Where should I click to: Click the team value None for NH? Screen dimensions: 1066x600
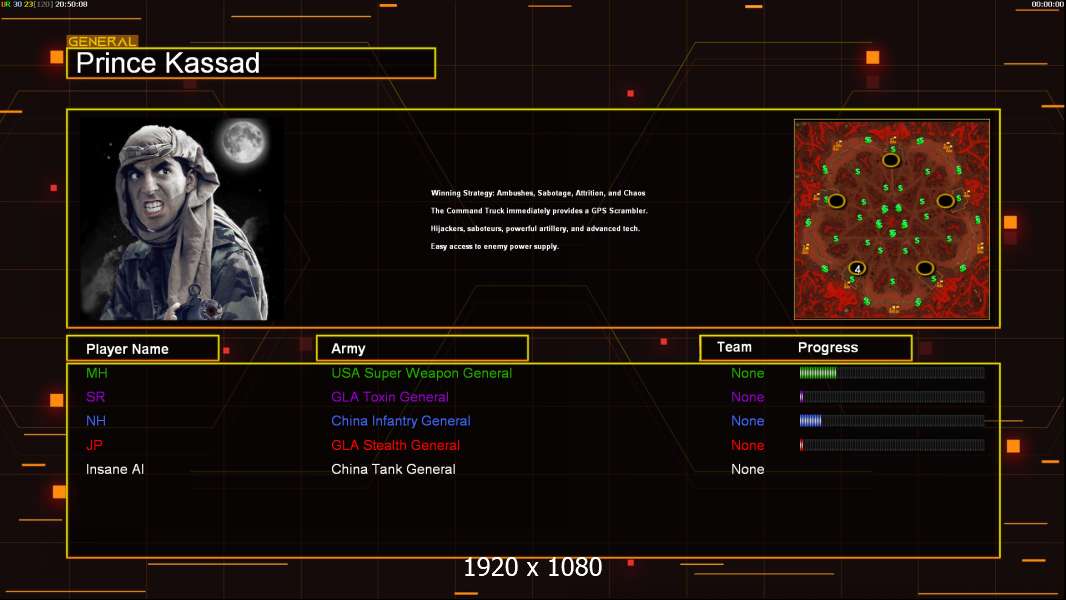[x=747, y=421]
